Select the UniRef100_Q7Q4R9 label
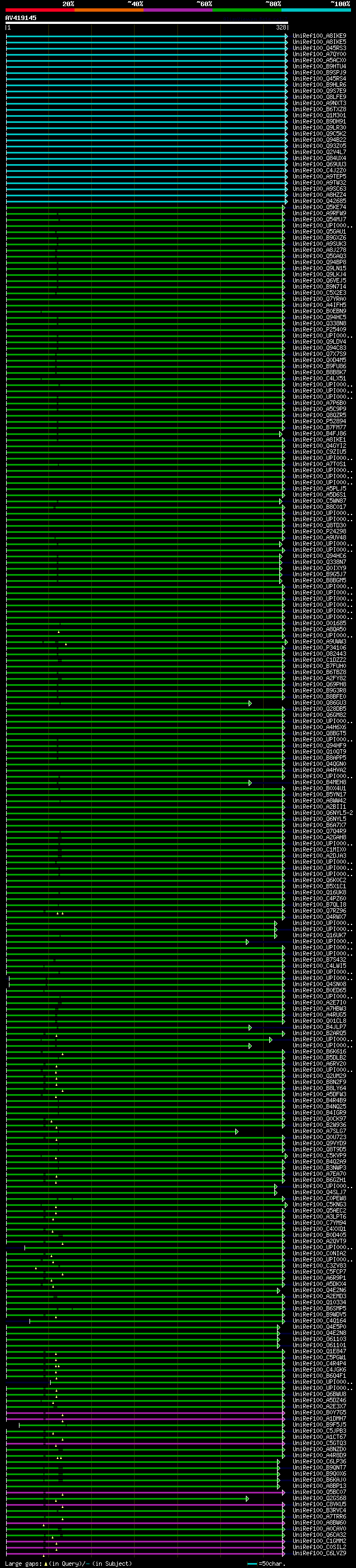 319,832
